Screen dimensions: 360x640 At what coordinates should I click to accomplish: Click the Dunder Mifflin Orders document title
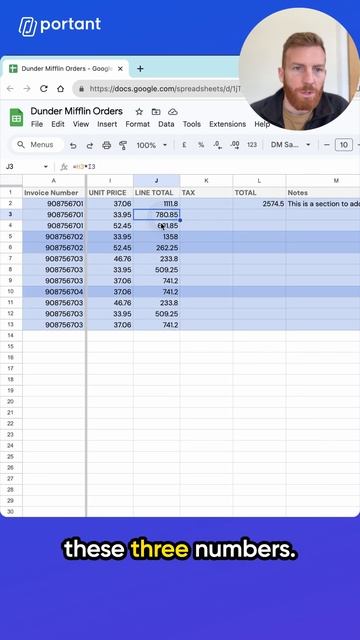[76, 111]
